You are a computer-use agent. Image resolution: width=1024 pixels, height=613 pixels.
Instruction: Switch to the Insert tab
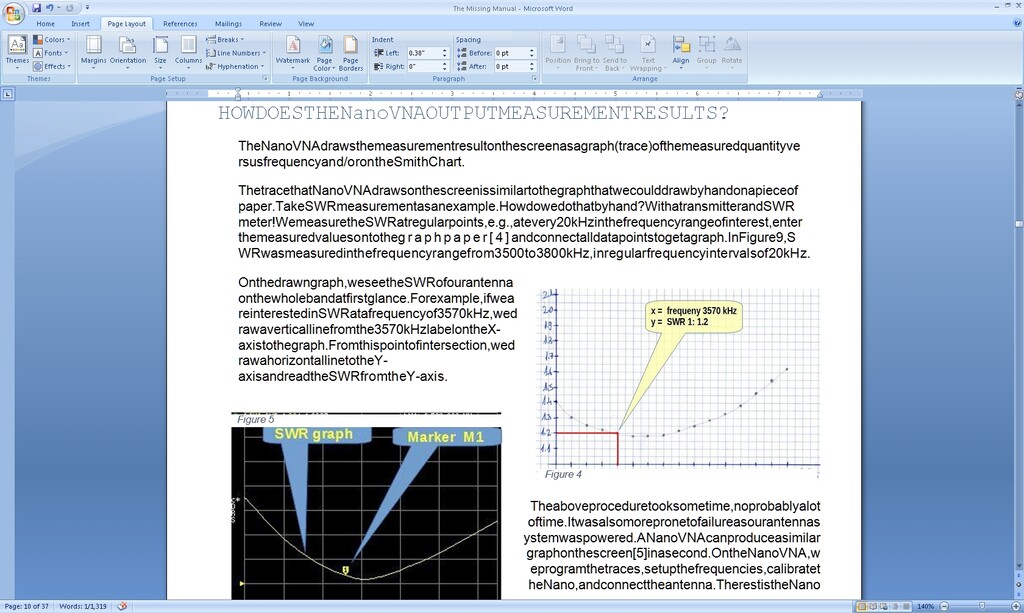click(80, 24)
